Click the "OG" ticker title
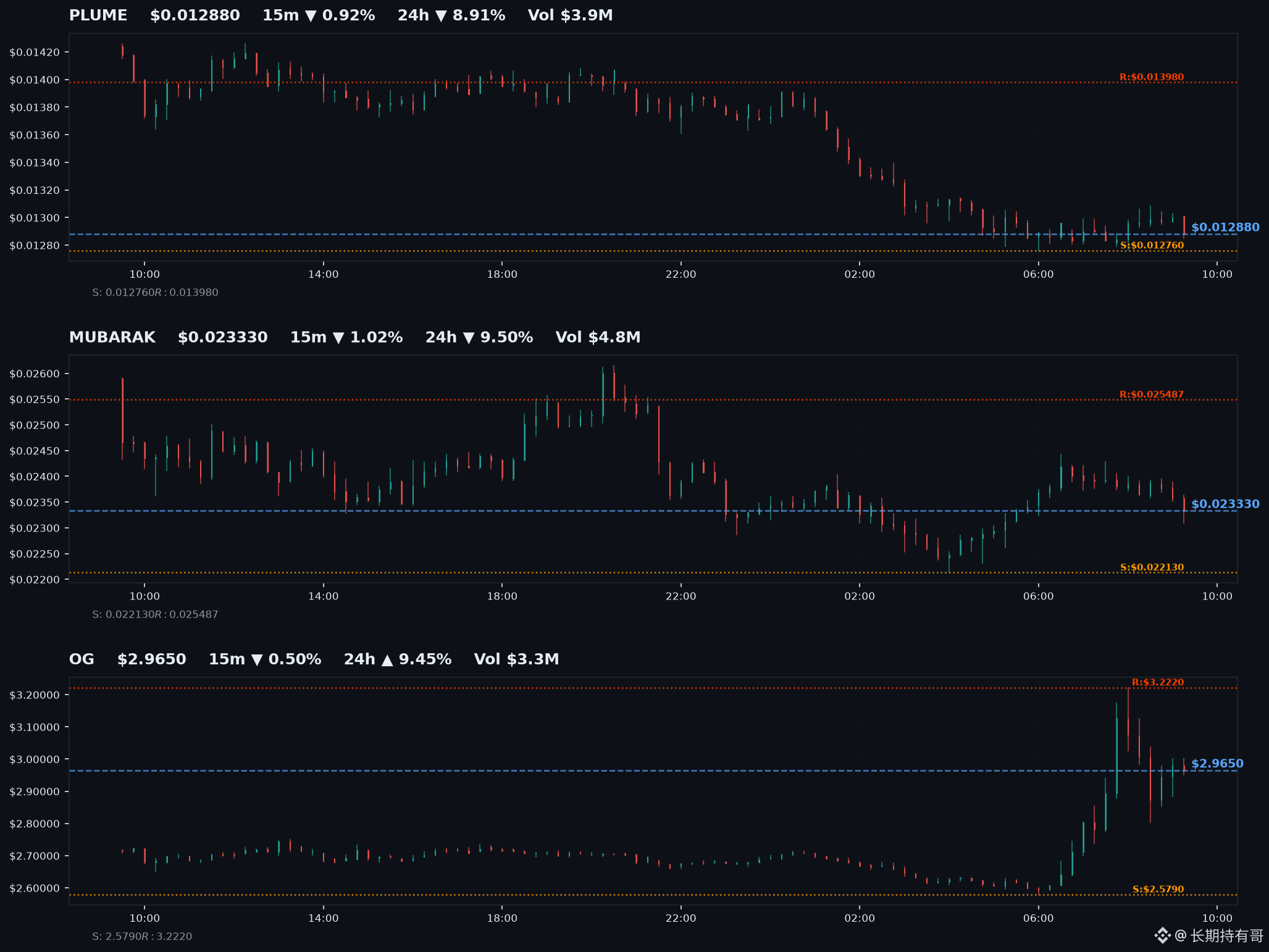The width and height of the screenshot is (1269, 952). [82, 659]
